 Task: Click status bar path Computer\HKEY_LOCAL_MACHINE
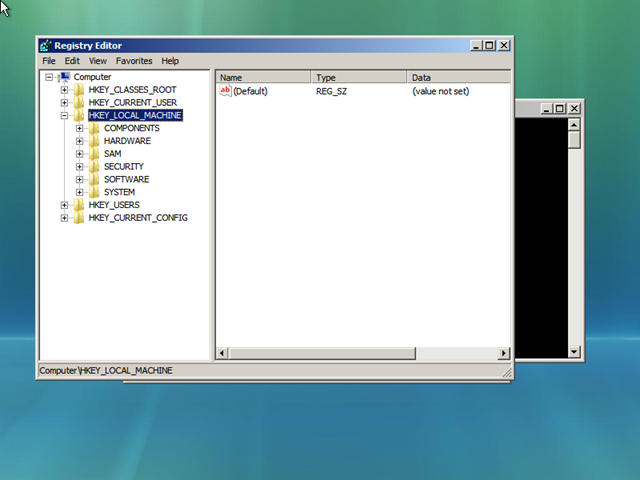pyautogui.click(x=106, y=370)
